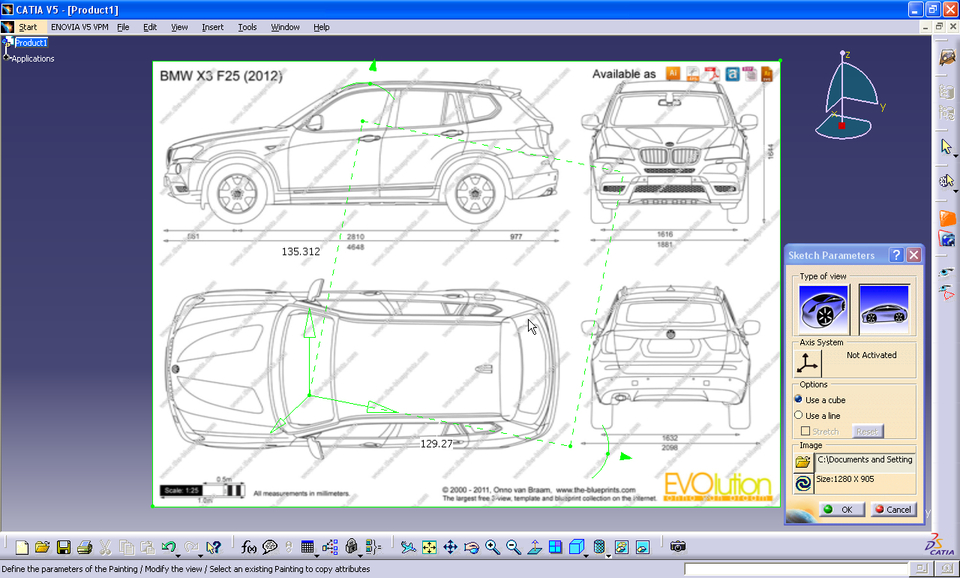The width and height of the screenshot is (960, 578).
Task: Select the Pan tool in bottom toolbar
Action: (x=450, y=547)
